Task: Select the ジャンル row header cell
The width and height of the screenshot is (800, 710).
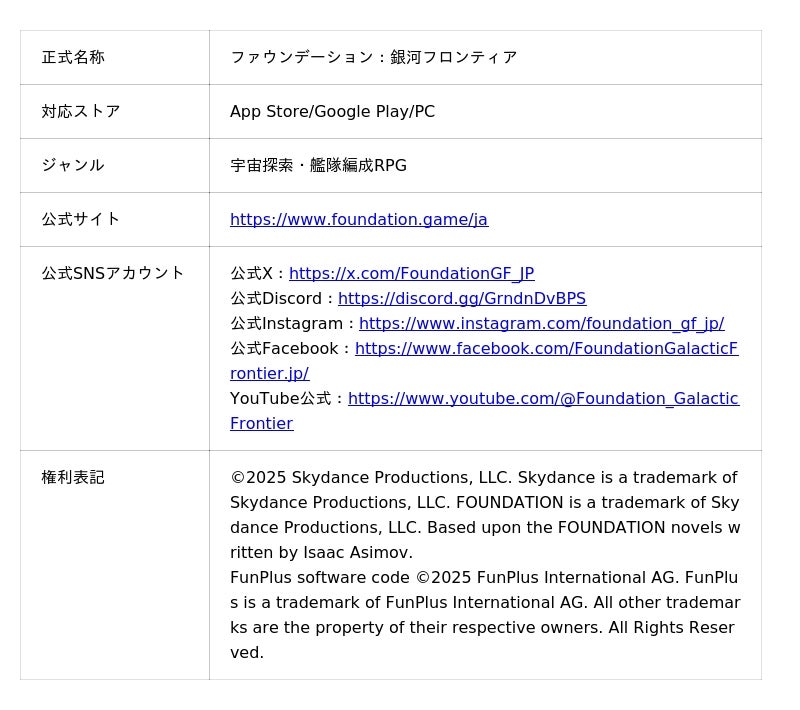Action: pos(73,166)
